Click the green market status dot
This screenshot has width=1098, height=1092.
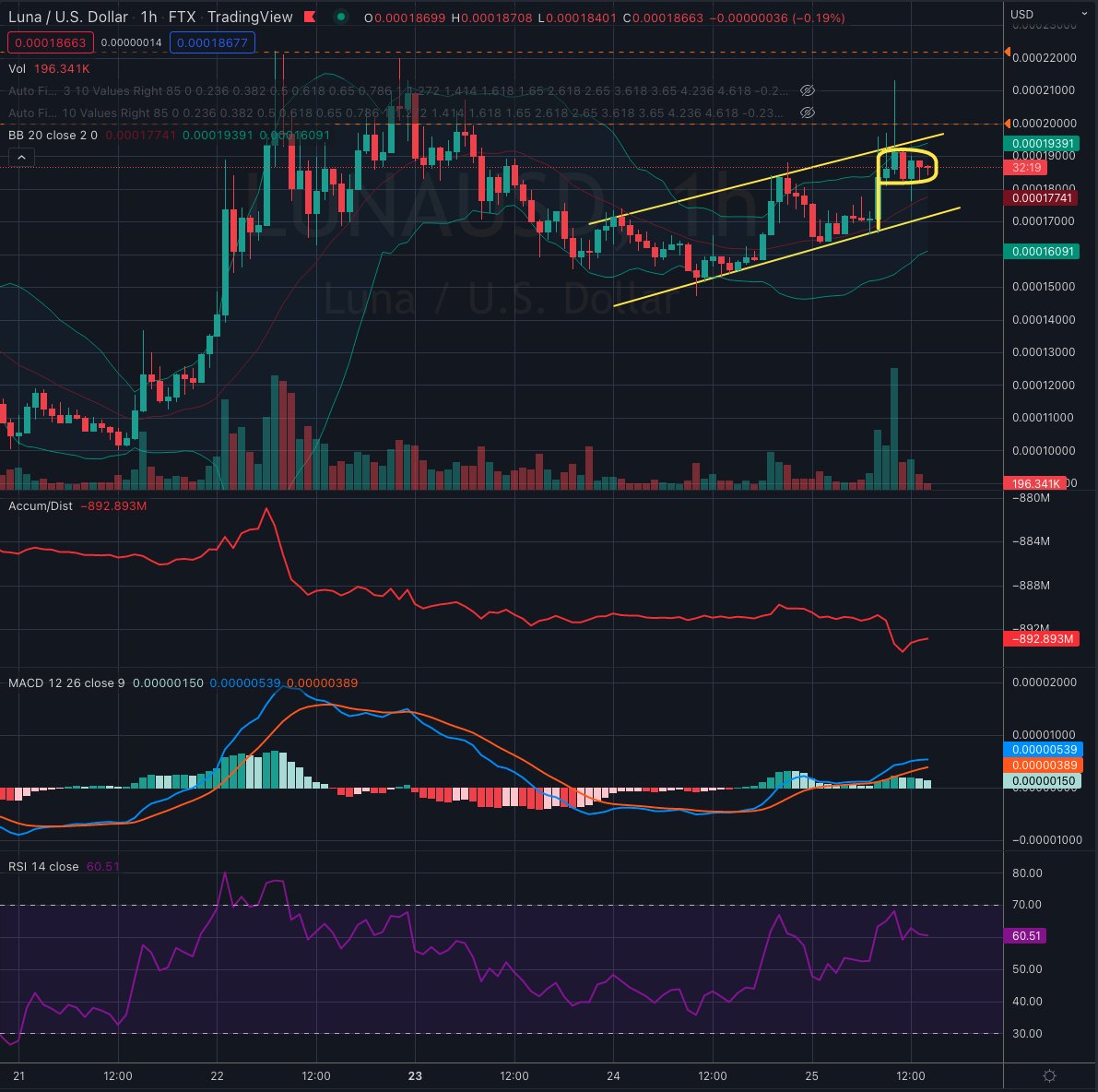341,16
